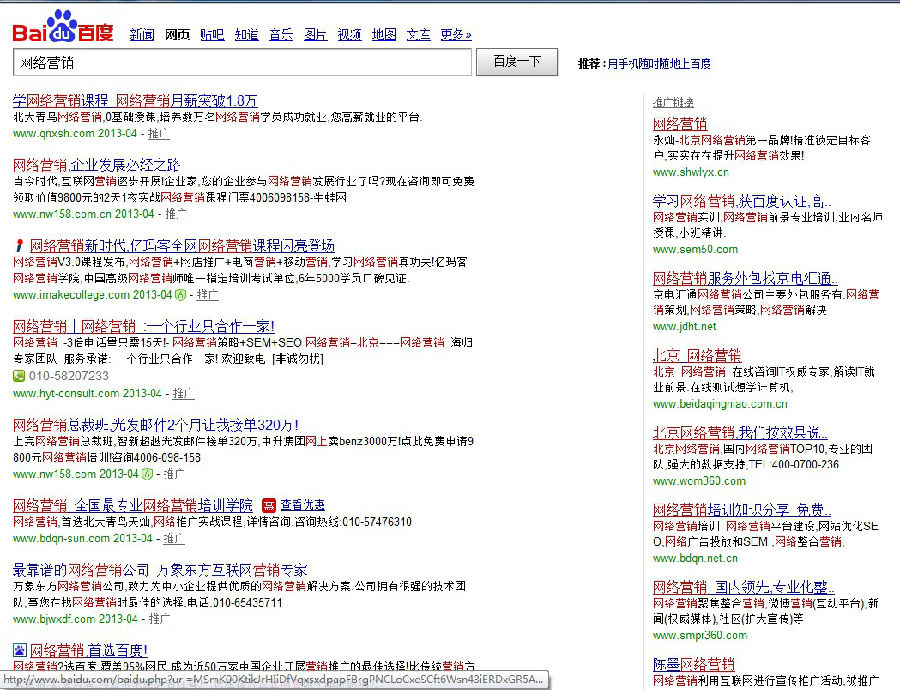The width and height of the screenshot is (900, 690).
Task: Open sidebar ad 网络营销_国内领先,专业化整
Action: click(x=744, y=587)
